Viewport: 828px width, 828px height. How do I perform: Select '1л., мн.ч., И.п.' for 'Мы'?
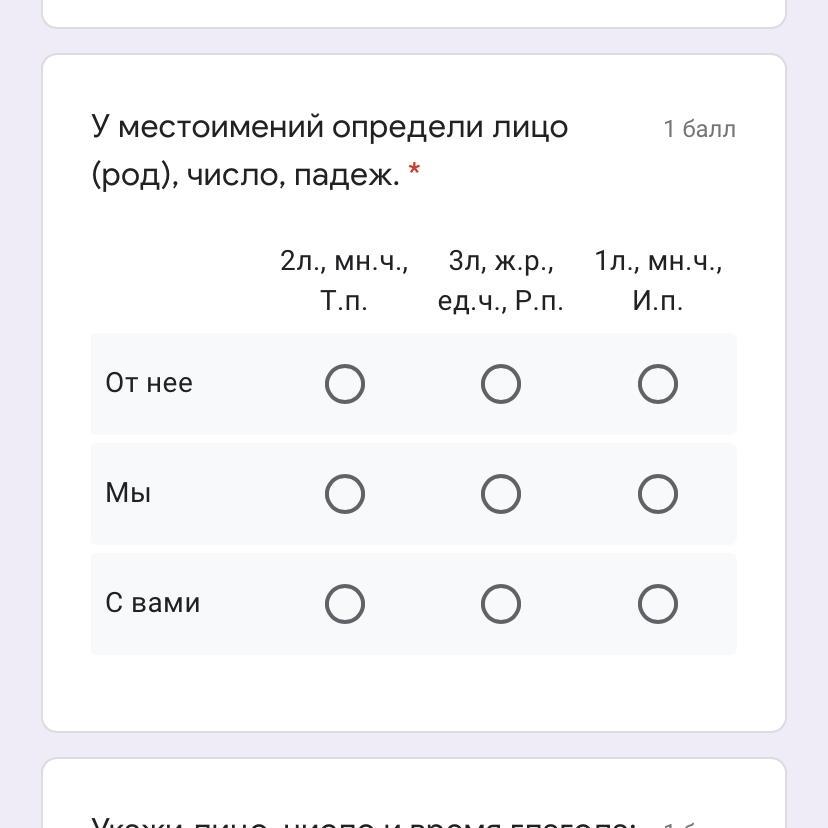(657, 494)
